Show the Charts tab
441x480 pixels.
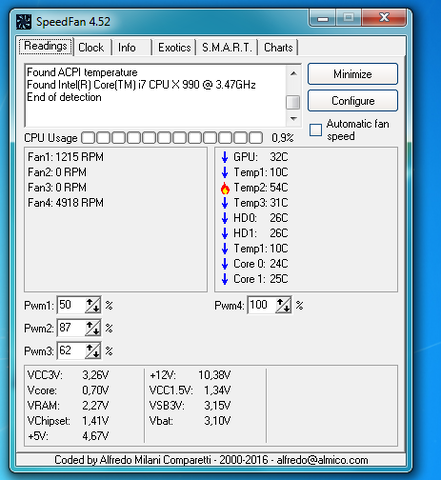[x=278, y=47]
